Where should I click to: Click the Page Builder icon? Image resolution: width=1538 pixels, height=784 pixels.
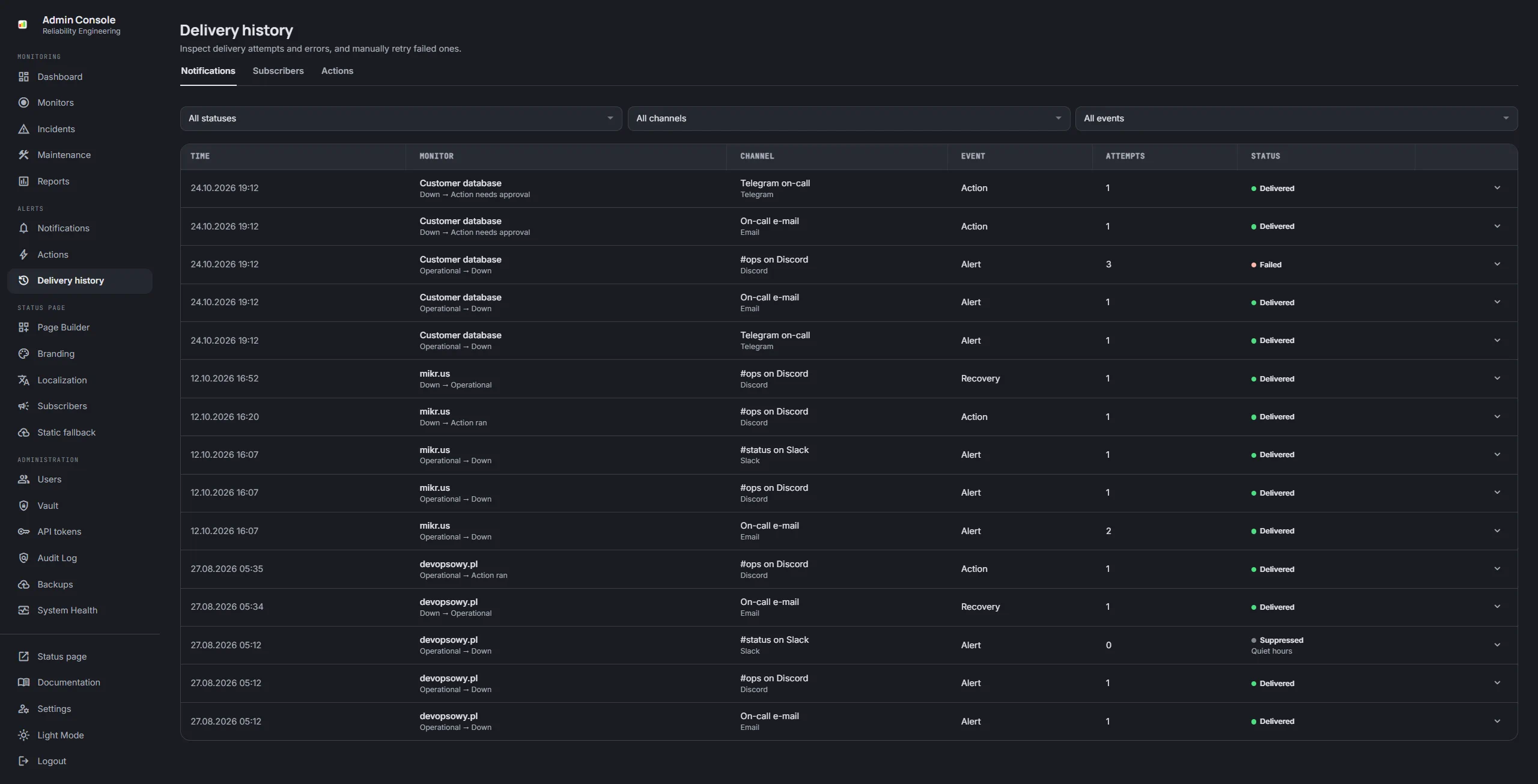pos(23,327)
